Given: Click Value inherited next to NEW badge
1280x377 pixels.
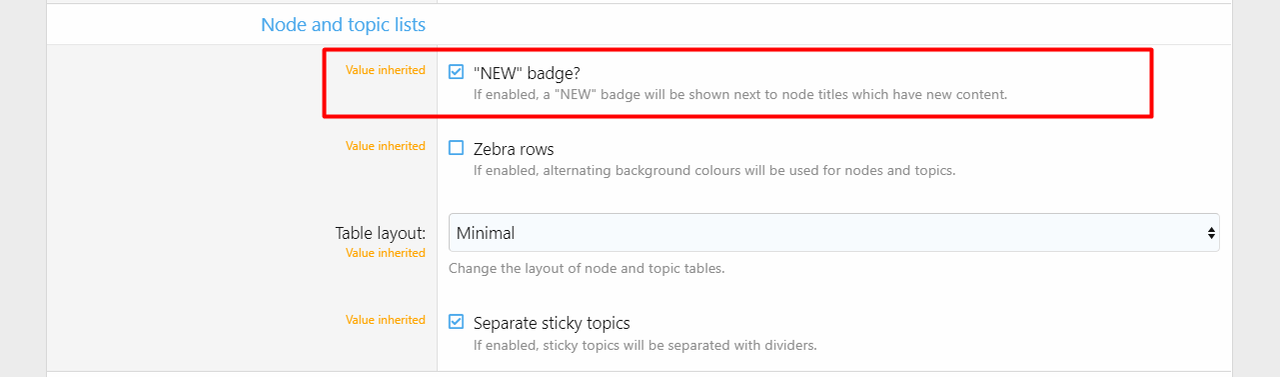Looking at the screenshot, I should coord(385,70).
